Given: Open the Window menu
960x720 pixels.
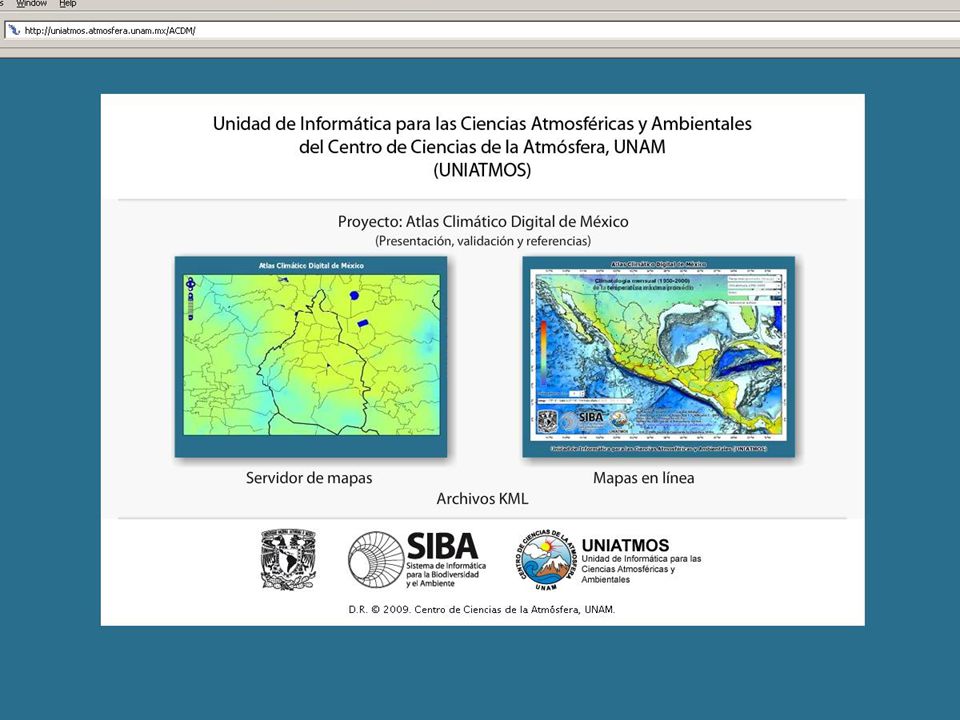Looking at the screenshot, I should pyautogui.click(x=31, y=4).
